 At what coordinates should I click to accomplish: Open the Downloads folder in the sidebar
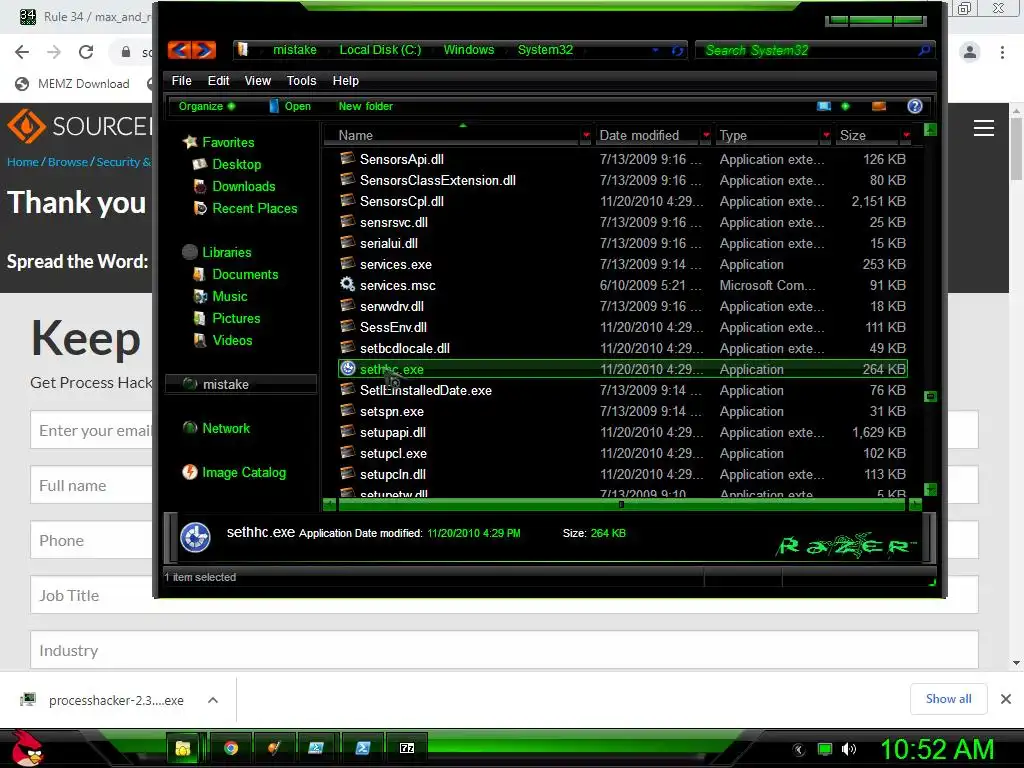point(244,186)
